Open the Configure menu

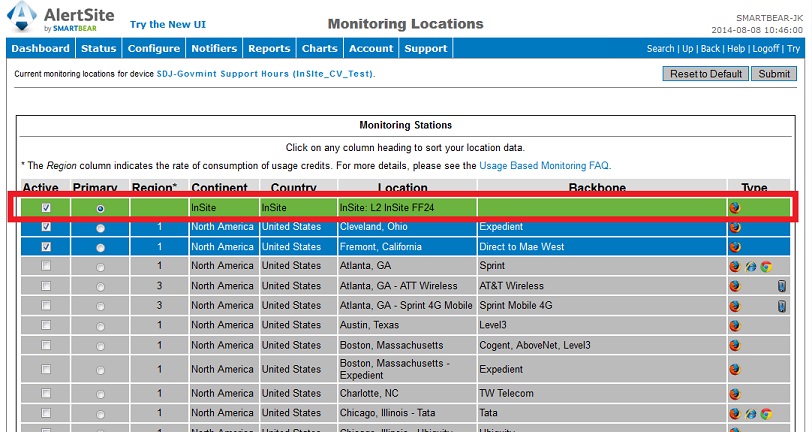[154, 48]
